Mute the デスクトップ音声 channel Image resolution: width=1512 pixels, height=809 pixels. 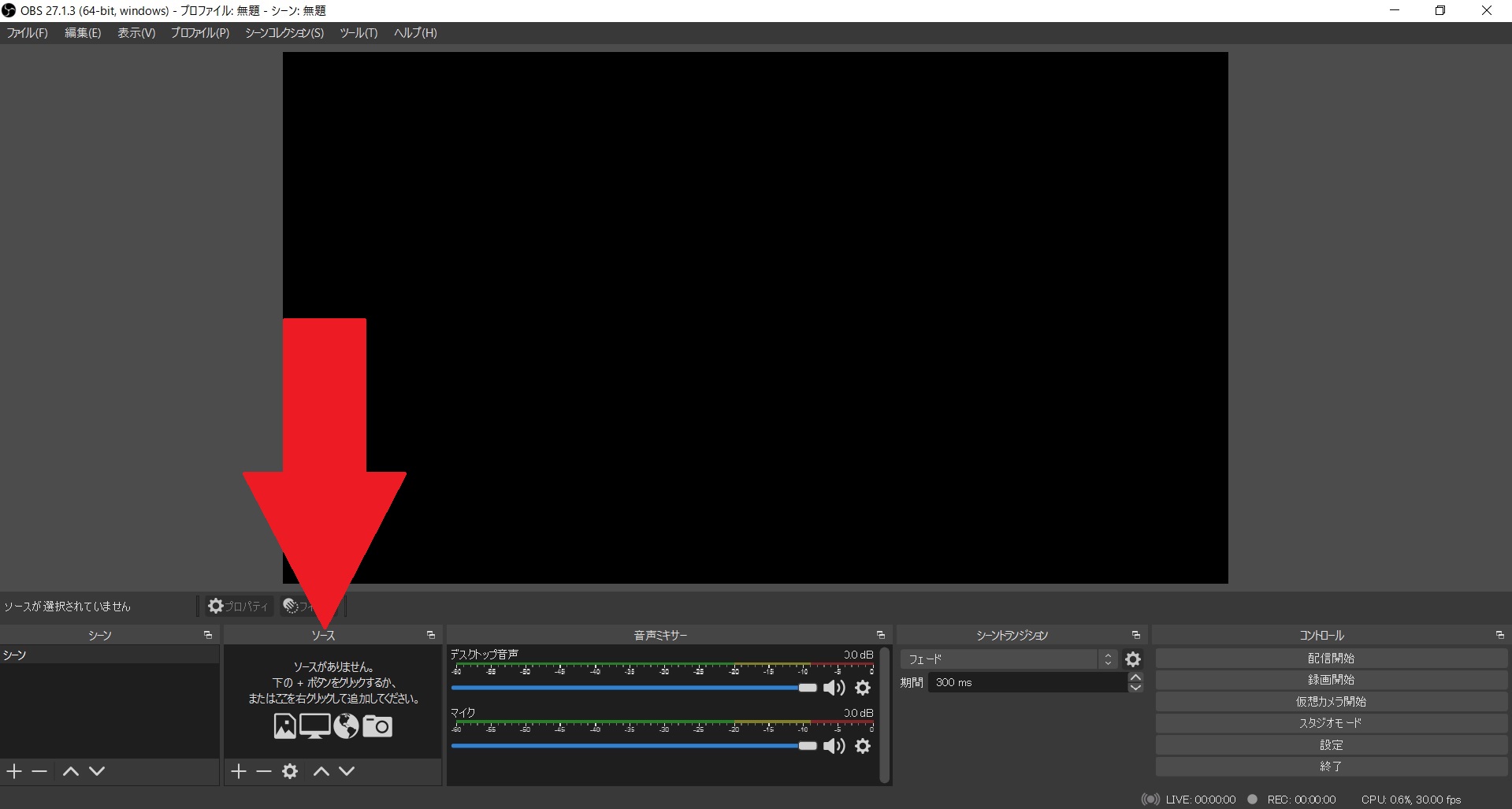834,688
